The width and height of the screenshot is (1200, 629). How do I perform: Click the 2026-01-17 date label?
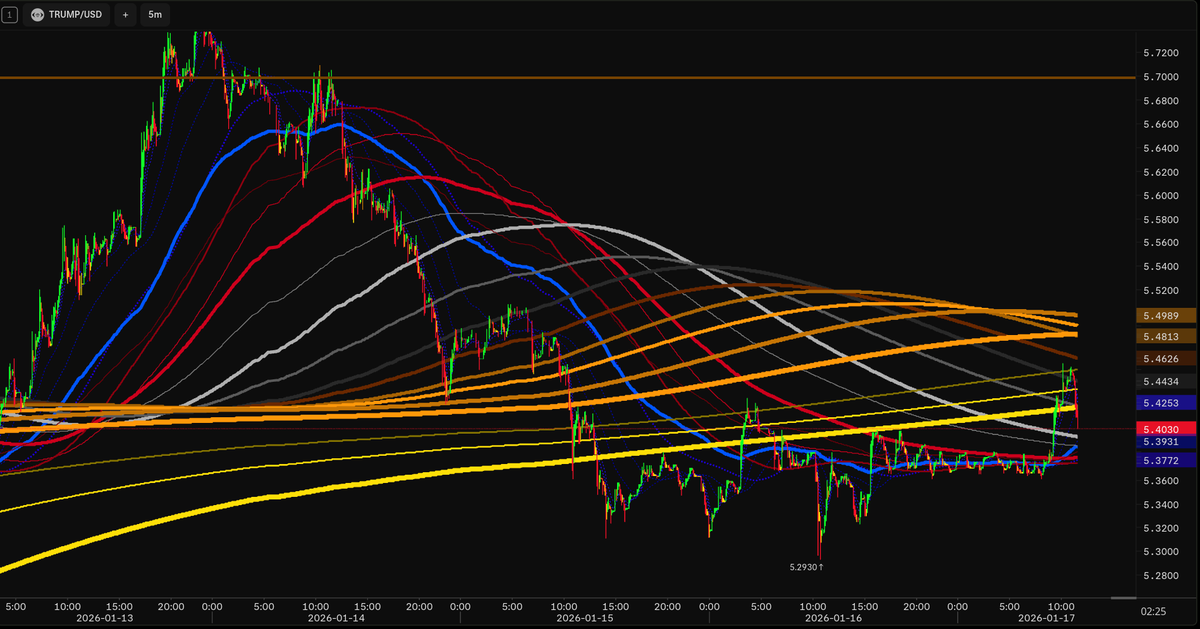(1047, 618)
